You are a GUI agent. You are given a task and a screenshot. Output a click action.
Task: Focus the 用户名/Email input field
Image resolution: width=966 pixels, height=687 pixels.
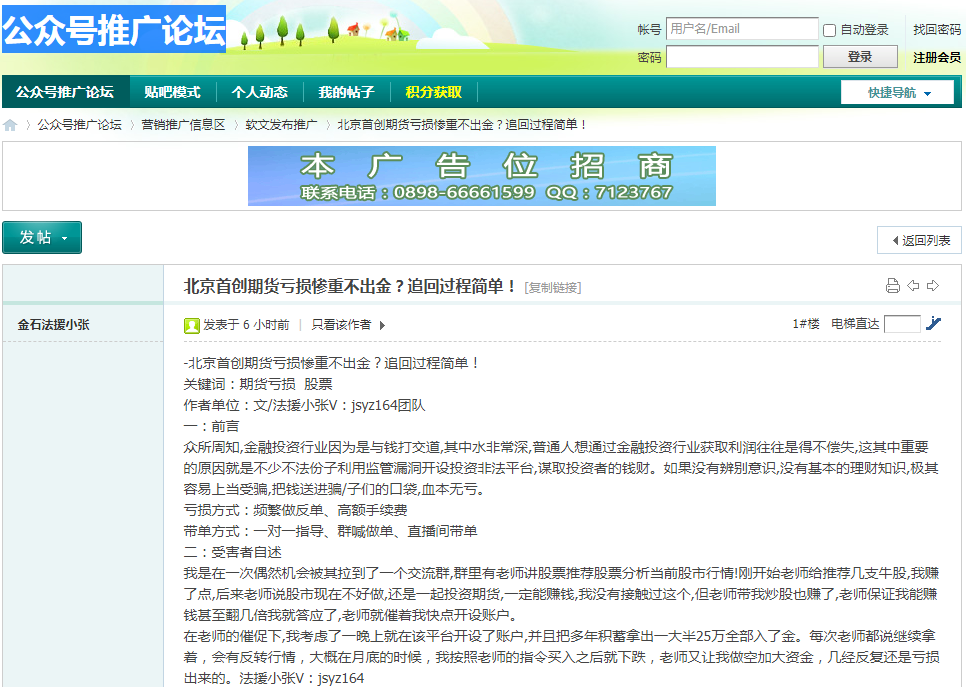(x=742, y=28)
